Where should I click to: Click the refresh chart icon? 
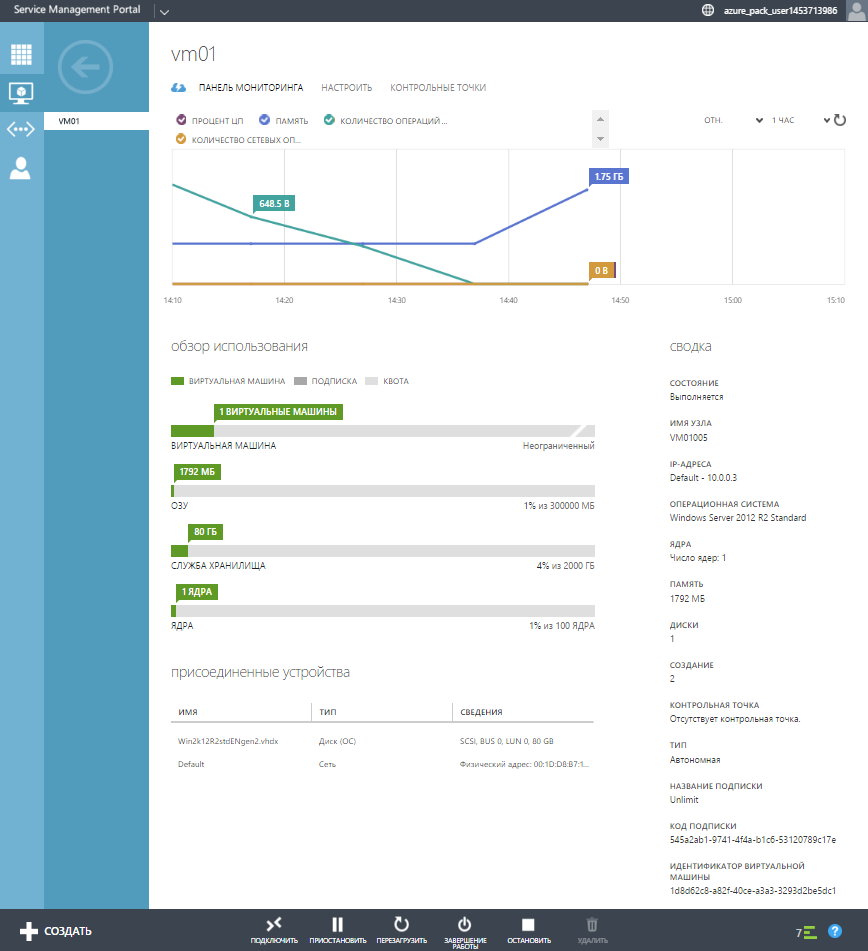click(840, 120)
